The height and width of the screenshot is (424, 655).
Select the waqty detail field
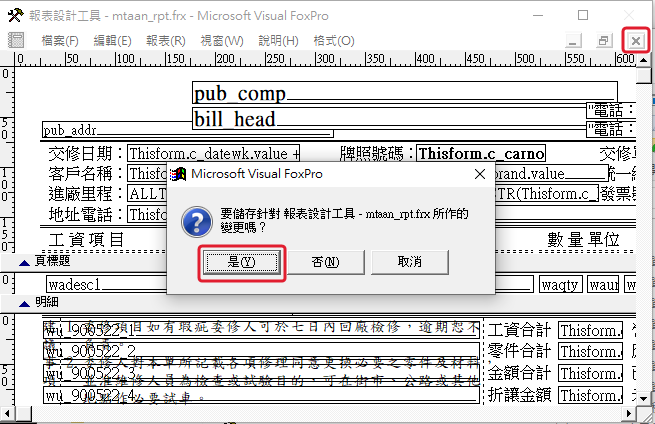pos(560,284)
